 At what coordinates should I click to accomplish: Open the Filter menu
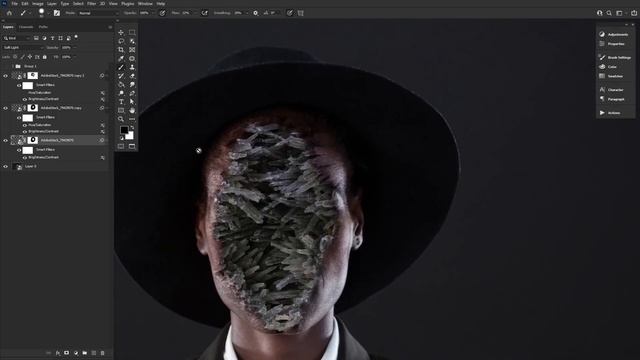click(91, 4)
